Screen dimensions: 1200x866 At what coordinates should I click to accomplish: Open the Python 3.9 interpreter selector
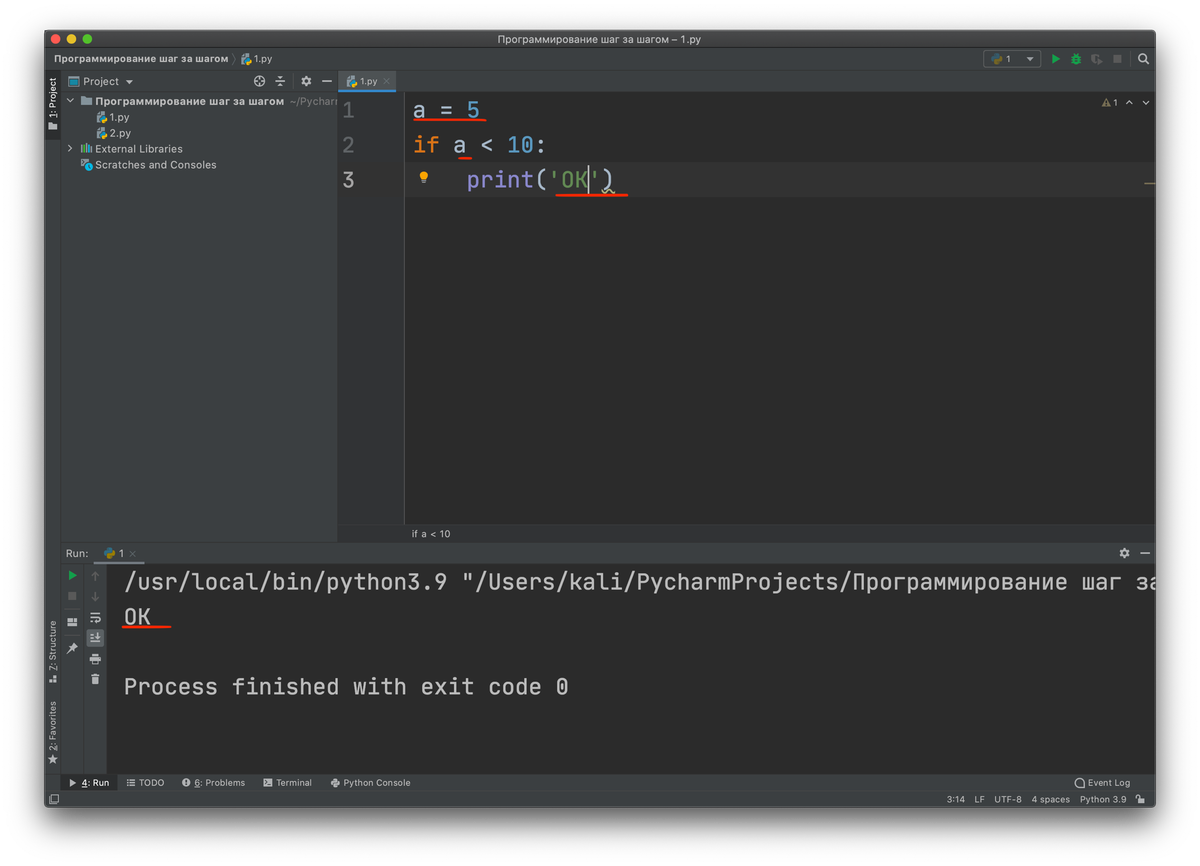pos(1103,799)
